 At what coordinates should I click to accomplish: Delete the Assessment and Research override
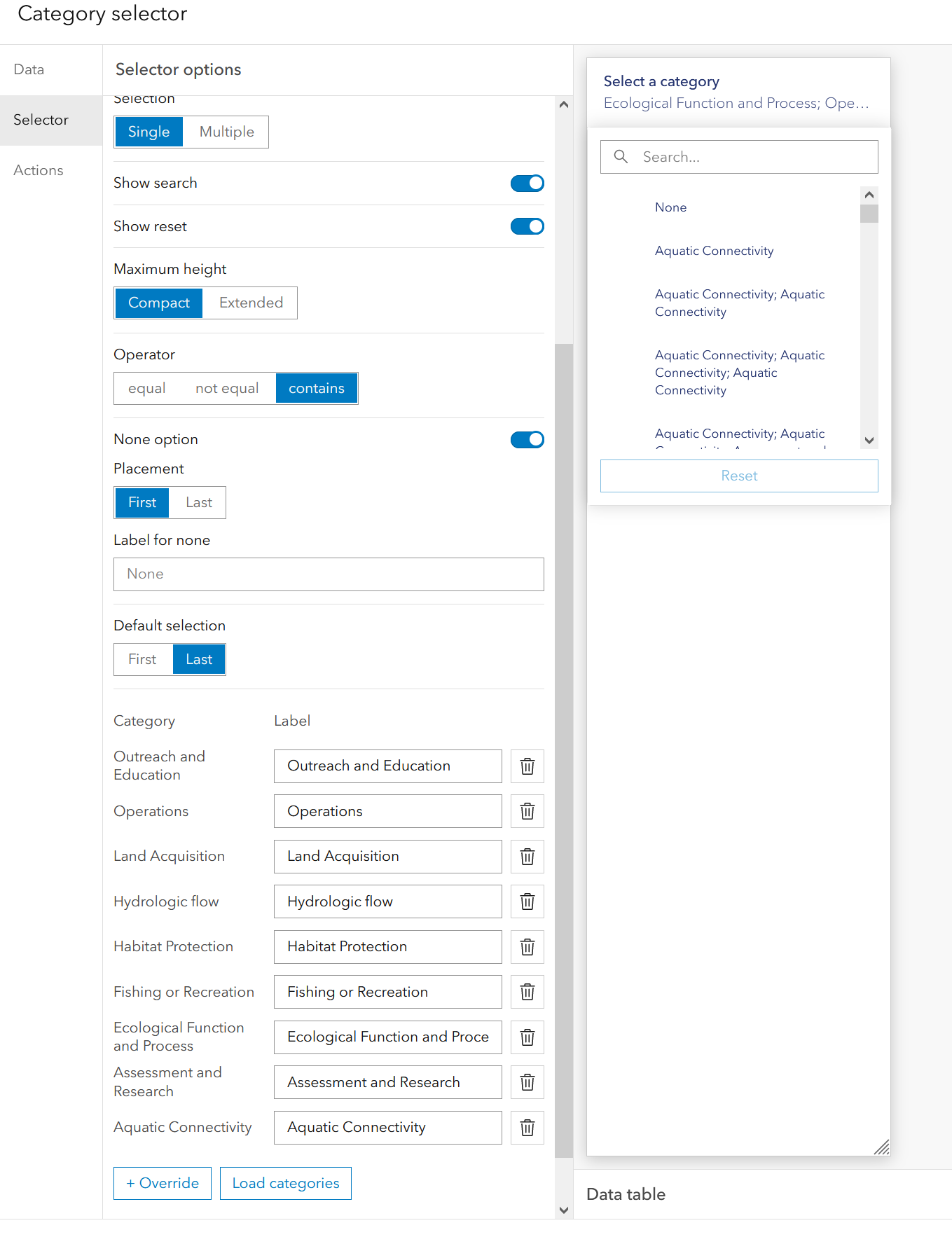point(527,1082)
